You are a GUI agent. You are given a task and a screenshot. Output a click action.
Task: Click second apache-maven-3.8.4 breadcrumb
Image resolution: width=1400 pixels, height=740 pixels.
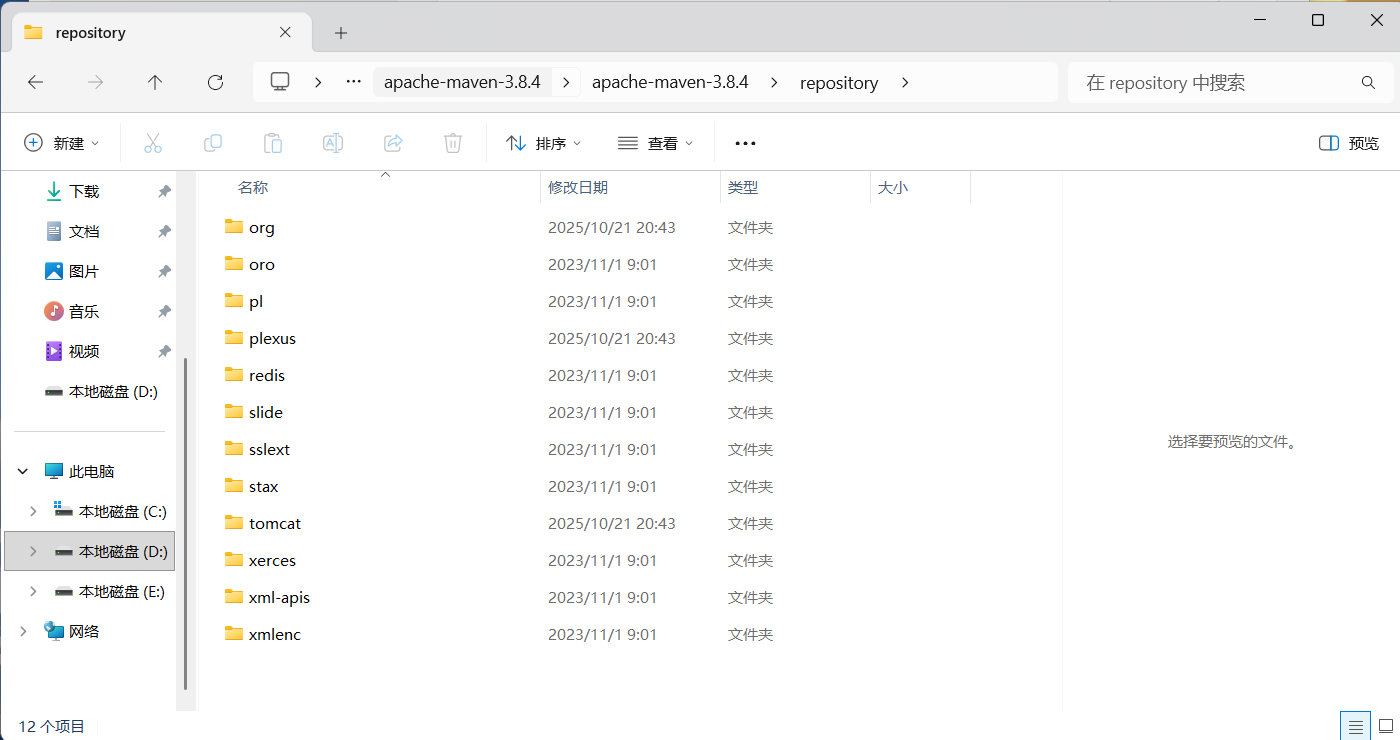(x=670, y=82)
